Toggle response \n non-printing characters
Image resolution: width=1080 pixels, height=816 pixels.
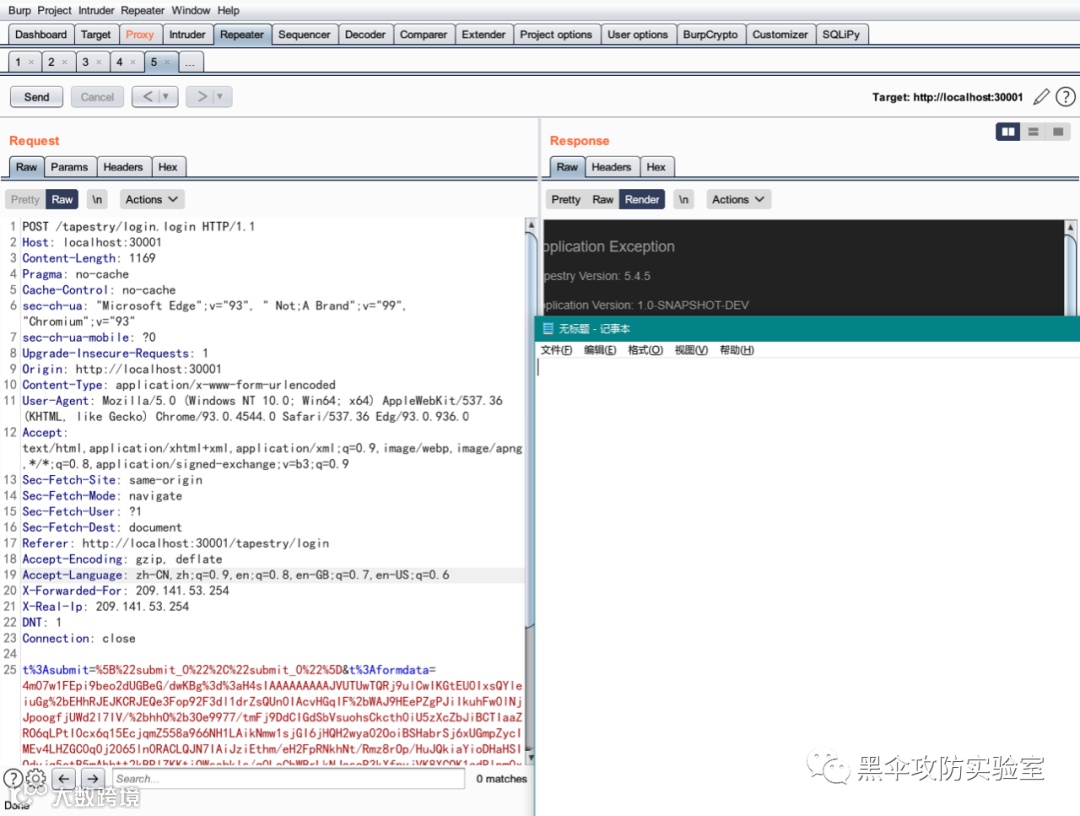(x=683, y=200)
